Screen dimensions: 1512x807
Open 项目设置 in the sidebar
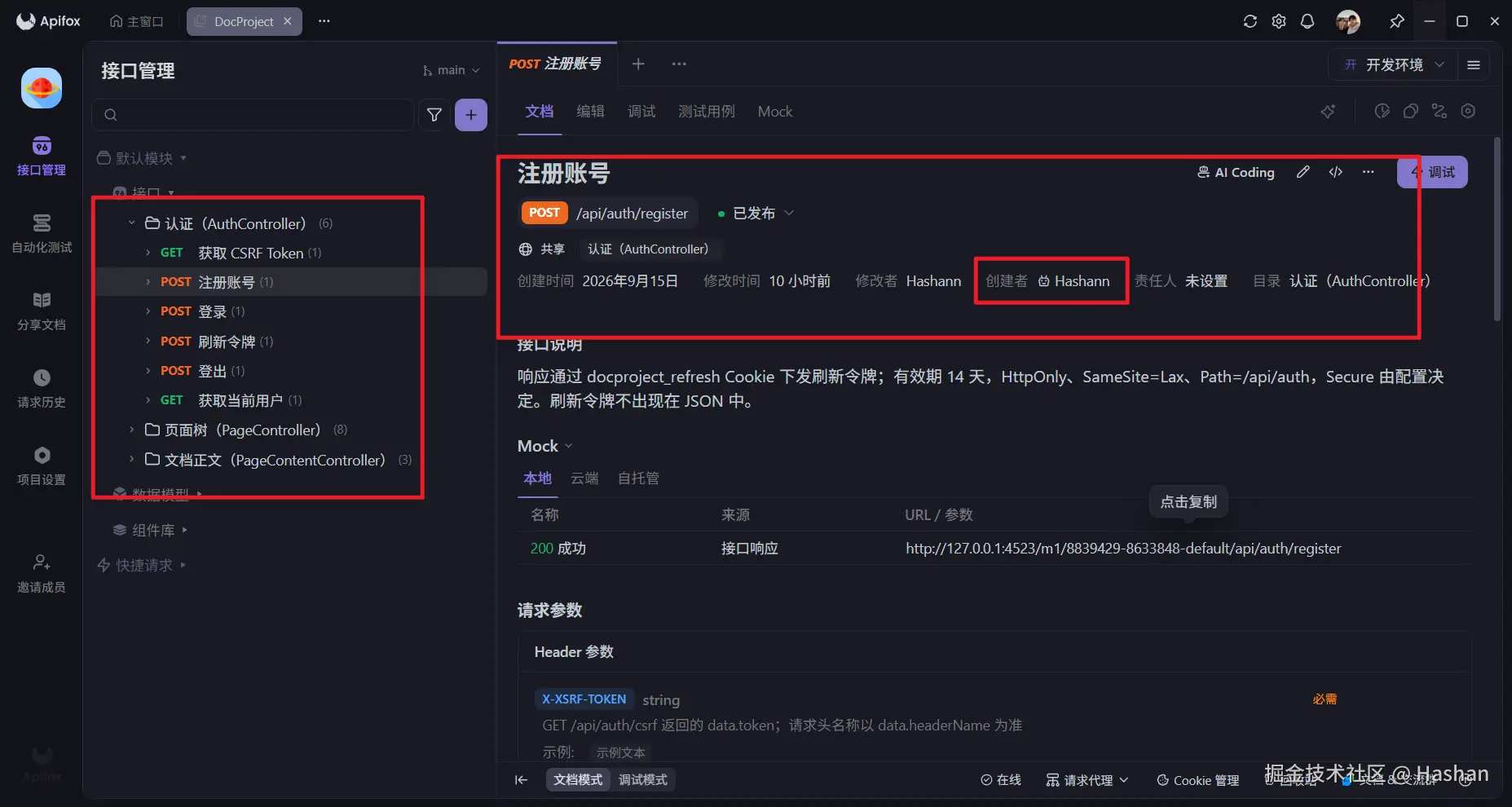tap(42, 466)
